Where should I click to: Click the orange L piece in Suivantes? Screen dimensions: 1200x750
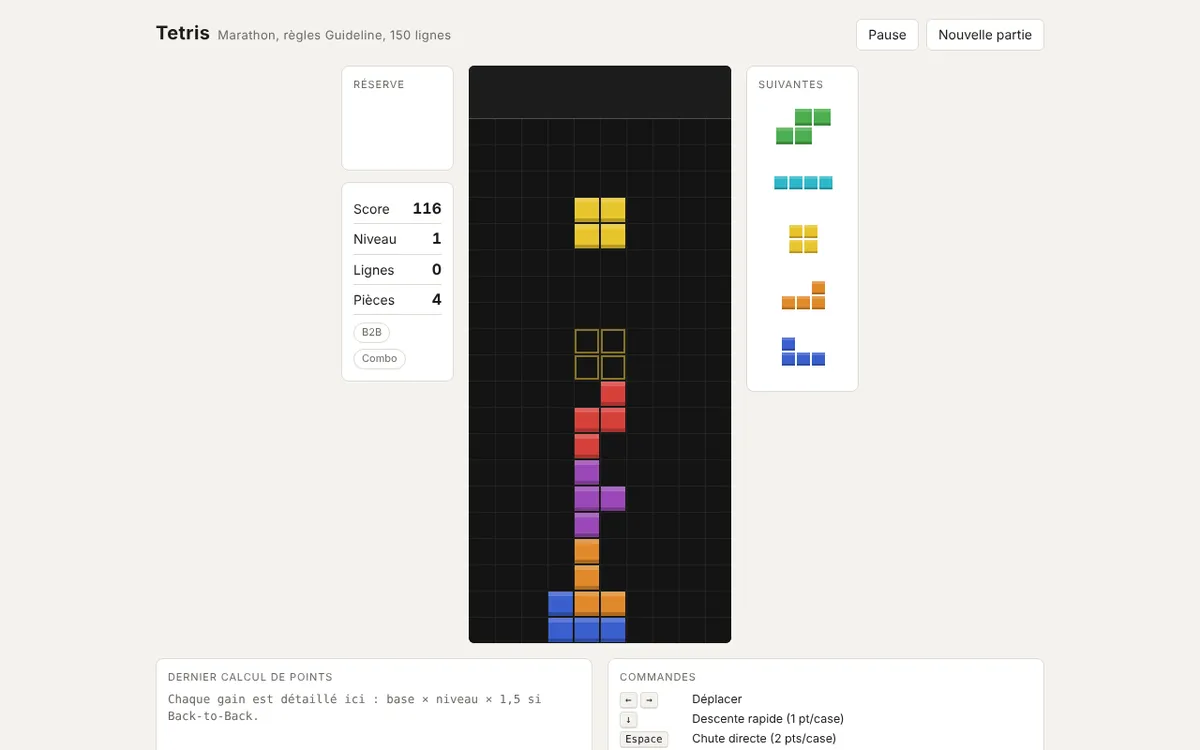tap(803, 296)
